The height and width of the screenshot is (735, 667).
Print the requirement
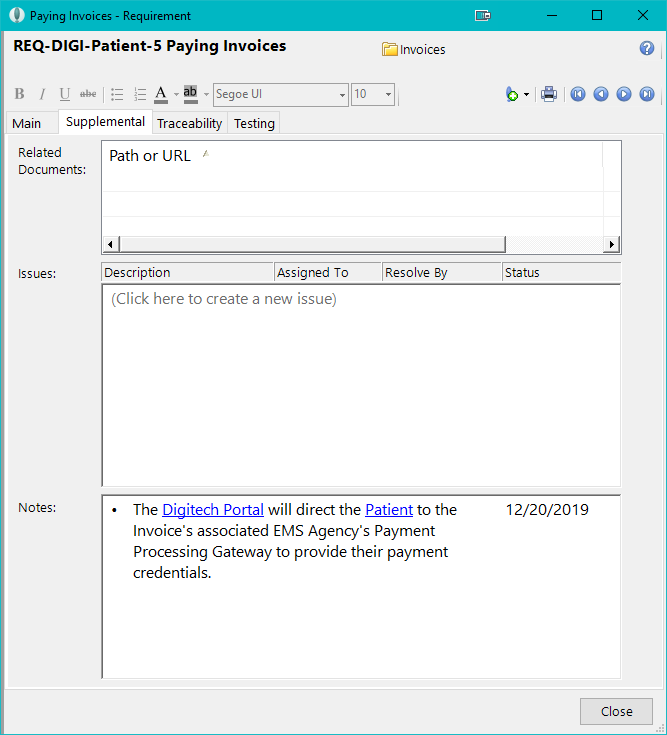click(549, 94)
